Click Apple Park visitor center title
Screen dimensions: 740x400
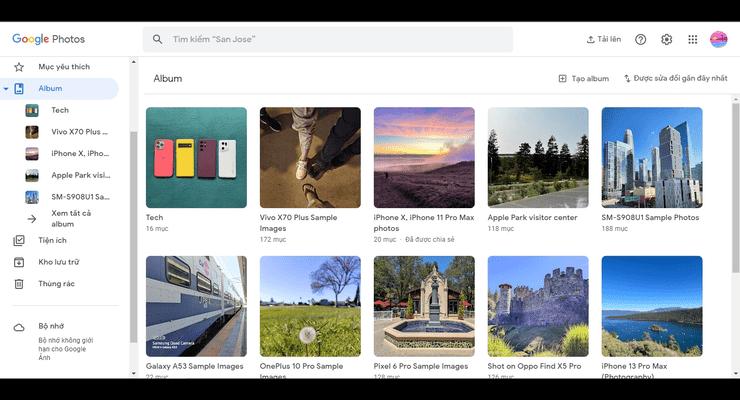[532, 217]
